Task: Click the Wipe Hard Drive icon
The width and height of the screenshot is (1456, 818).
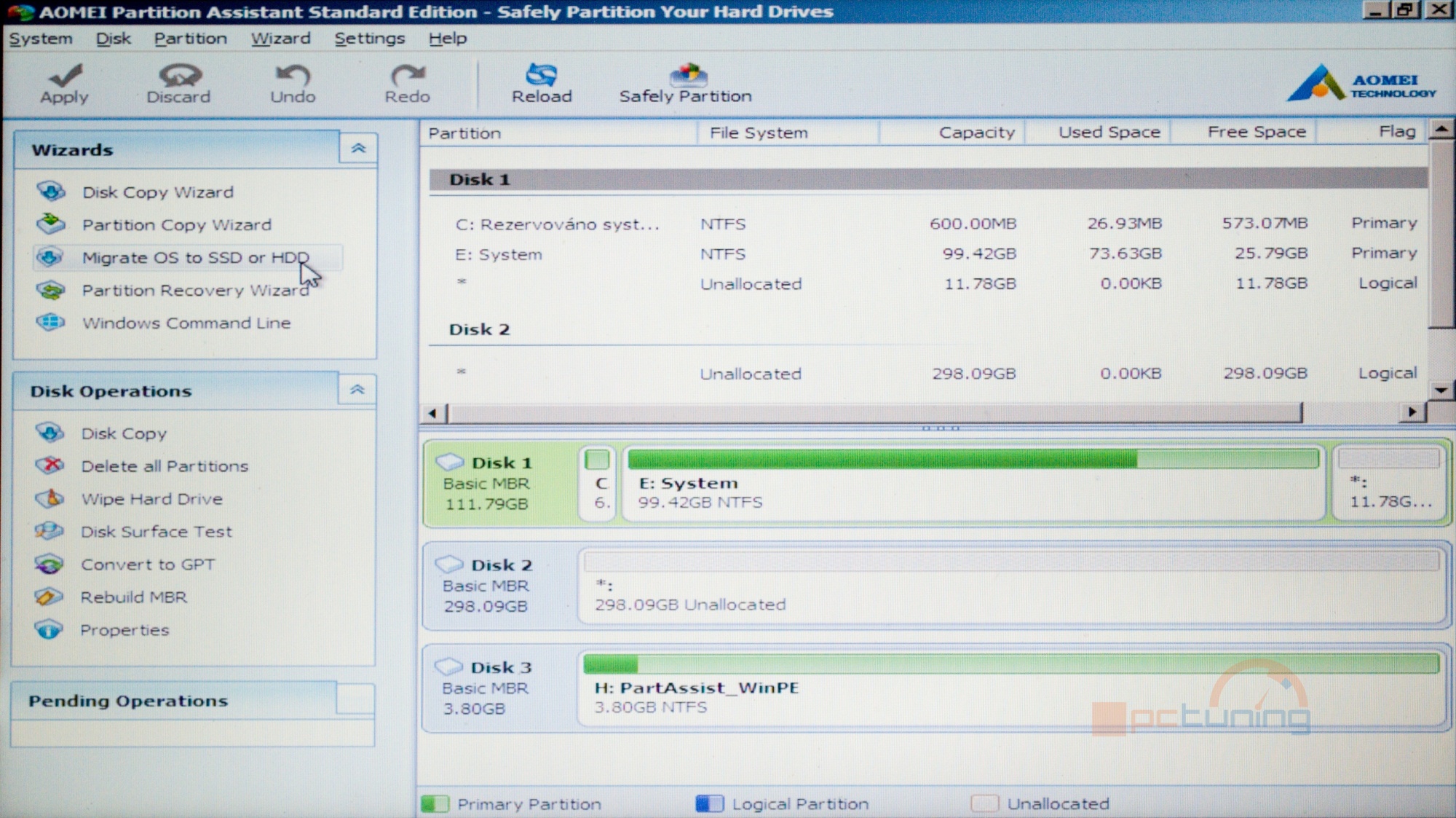Action: [x=55, y=498]
